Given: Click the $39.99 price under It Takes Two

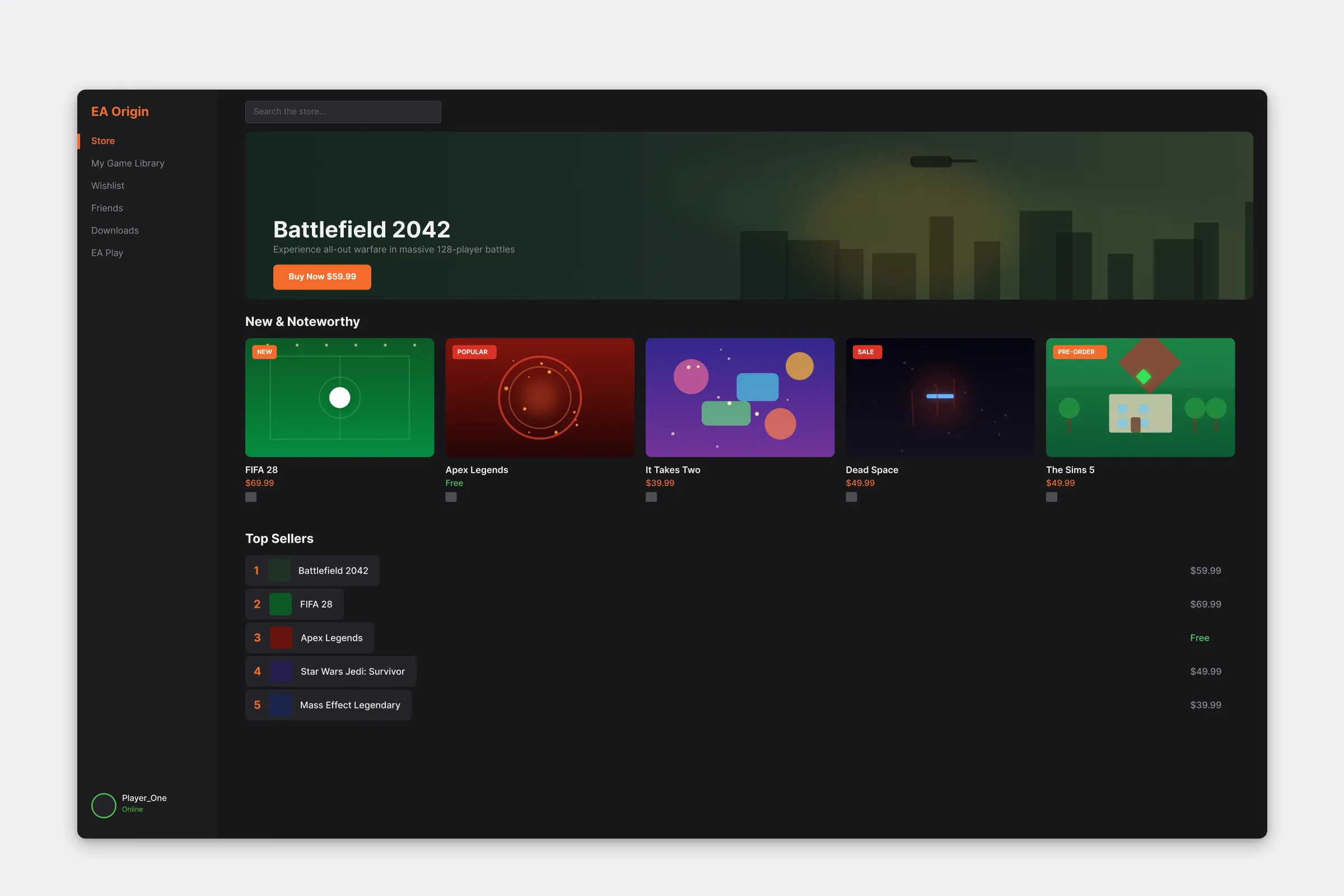Looking at the screenshot, I should [x=660, y=483].
